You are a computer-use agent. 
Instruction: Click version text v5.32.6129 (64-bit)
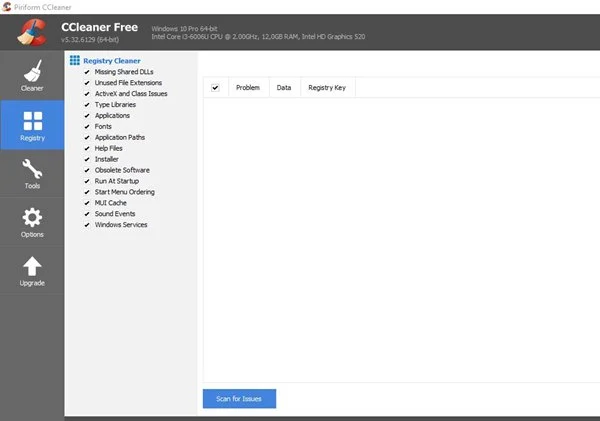pyautogui.click(x=90, y=39)
